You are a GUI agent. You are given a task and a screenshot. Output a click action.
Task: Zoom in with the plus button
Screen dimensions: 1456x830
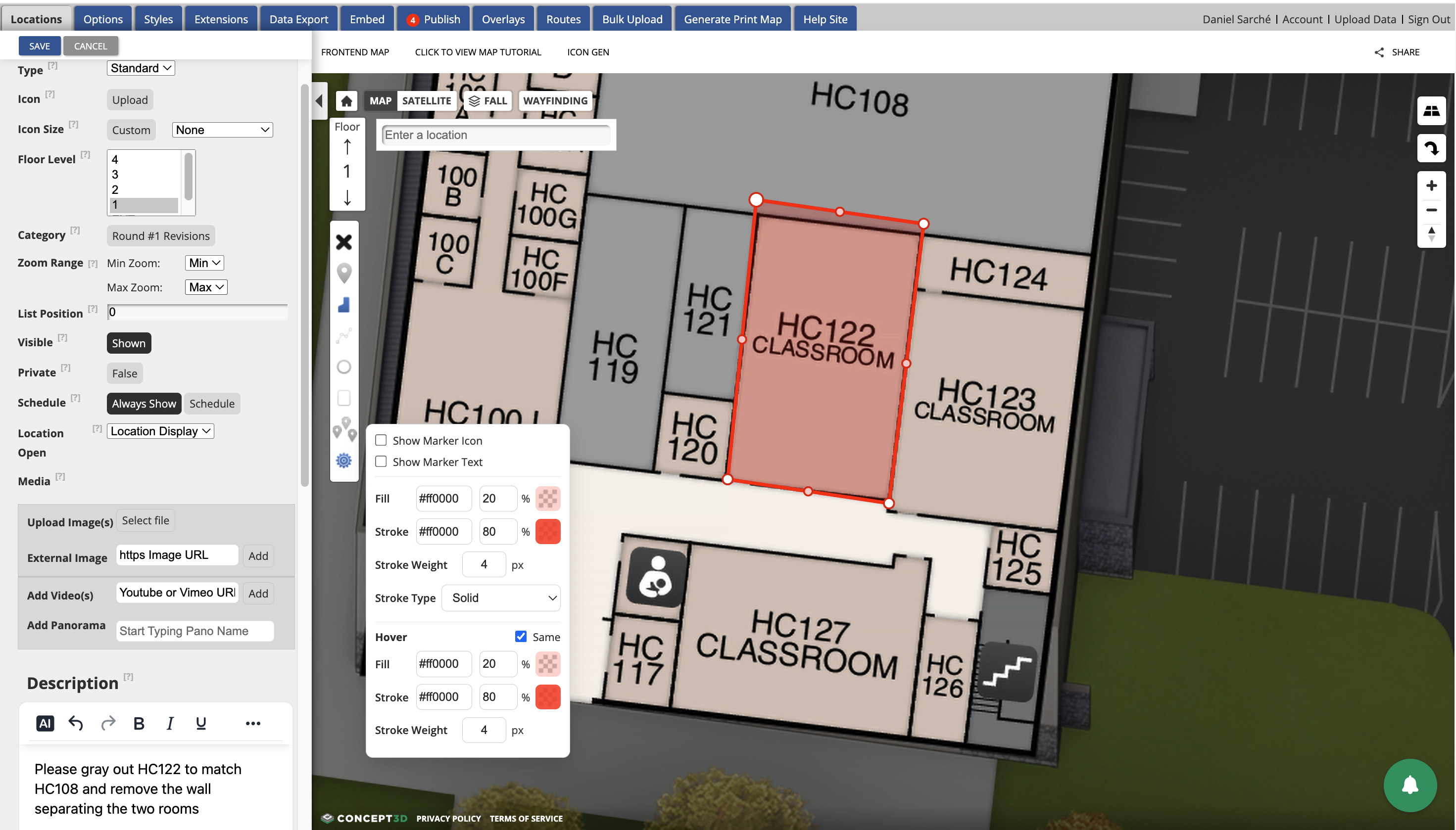click(1431, 186)
